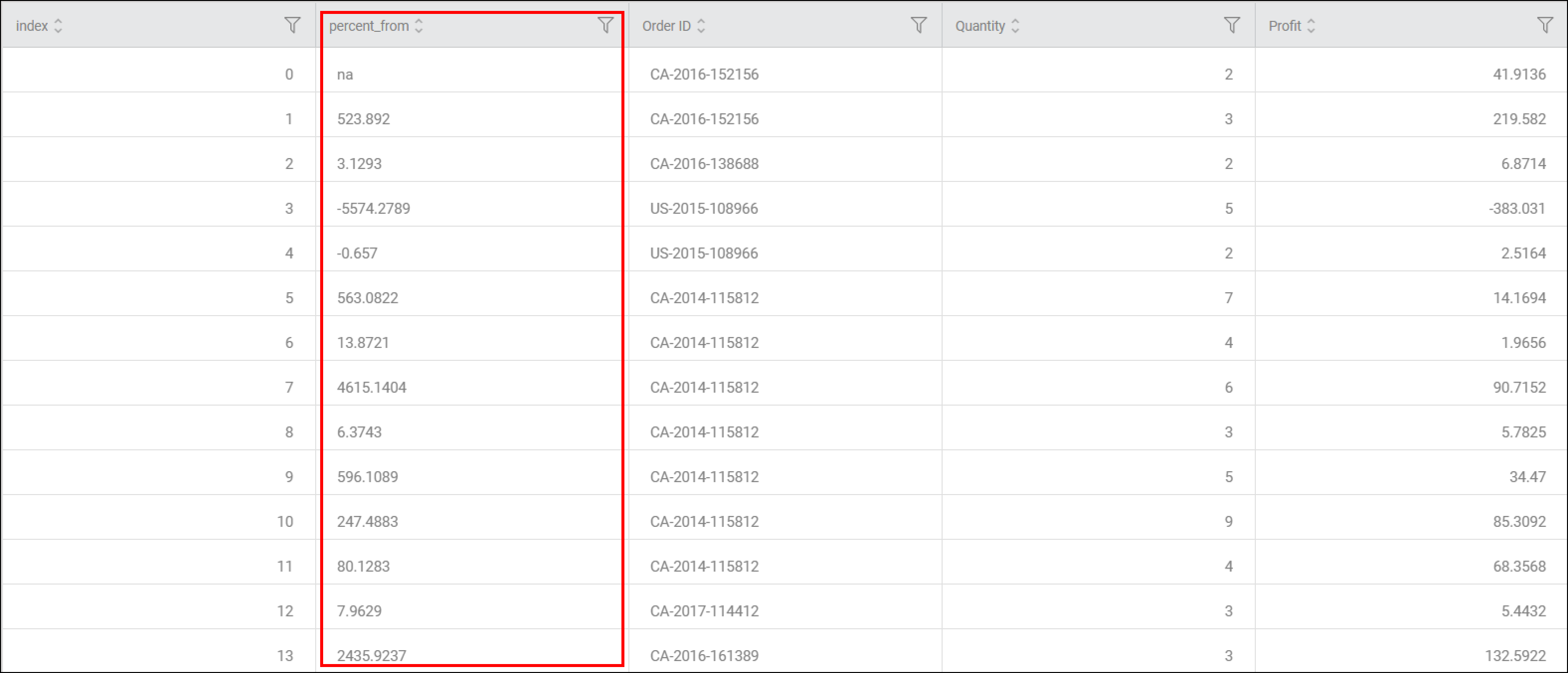This screenshot has height=673, width=1568.
Task: Select Profit value -383.031
Action: pyautogui.click(x=1517, y=208)
